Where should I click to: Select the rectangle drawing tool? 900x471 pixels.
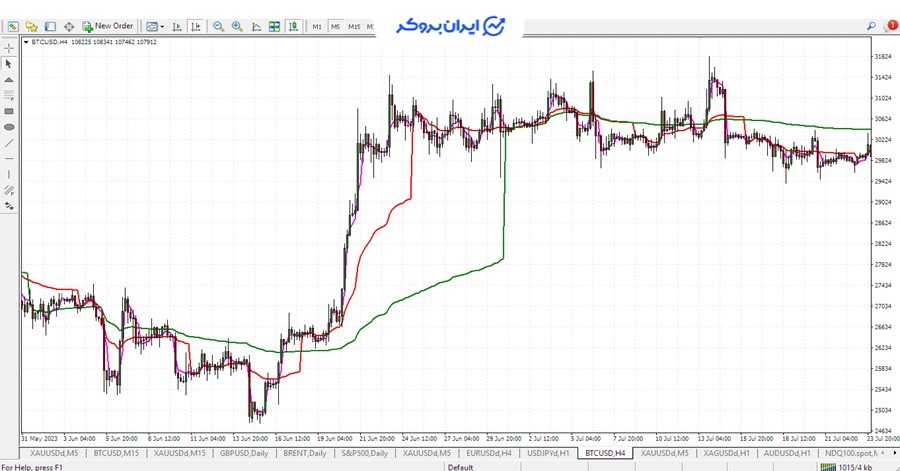(9, 111)
